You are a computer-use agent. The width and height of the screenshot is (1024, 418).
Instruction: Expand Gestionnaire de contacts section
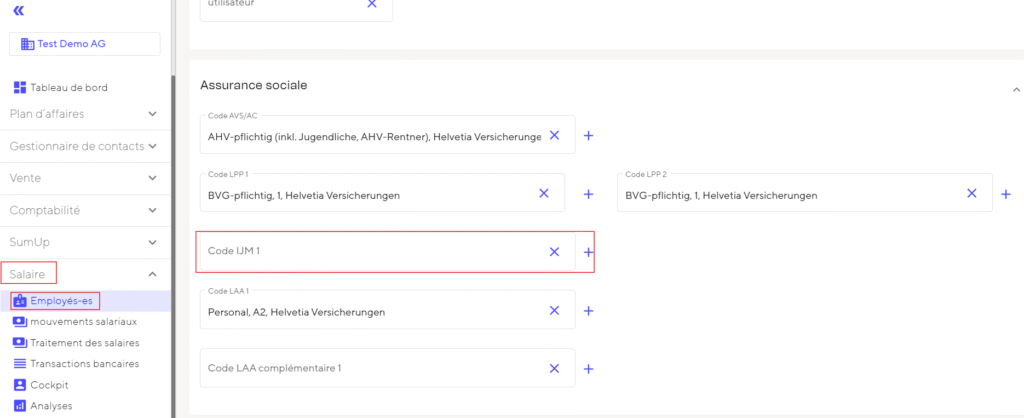[x=152, y=146]
